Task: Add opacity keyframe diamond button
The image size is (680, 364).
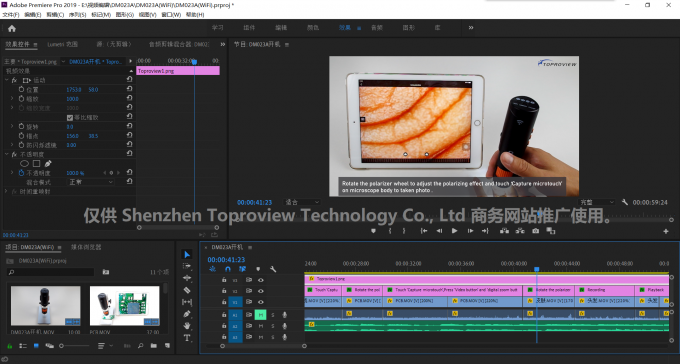Action: click(111, 173)
